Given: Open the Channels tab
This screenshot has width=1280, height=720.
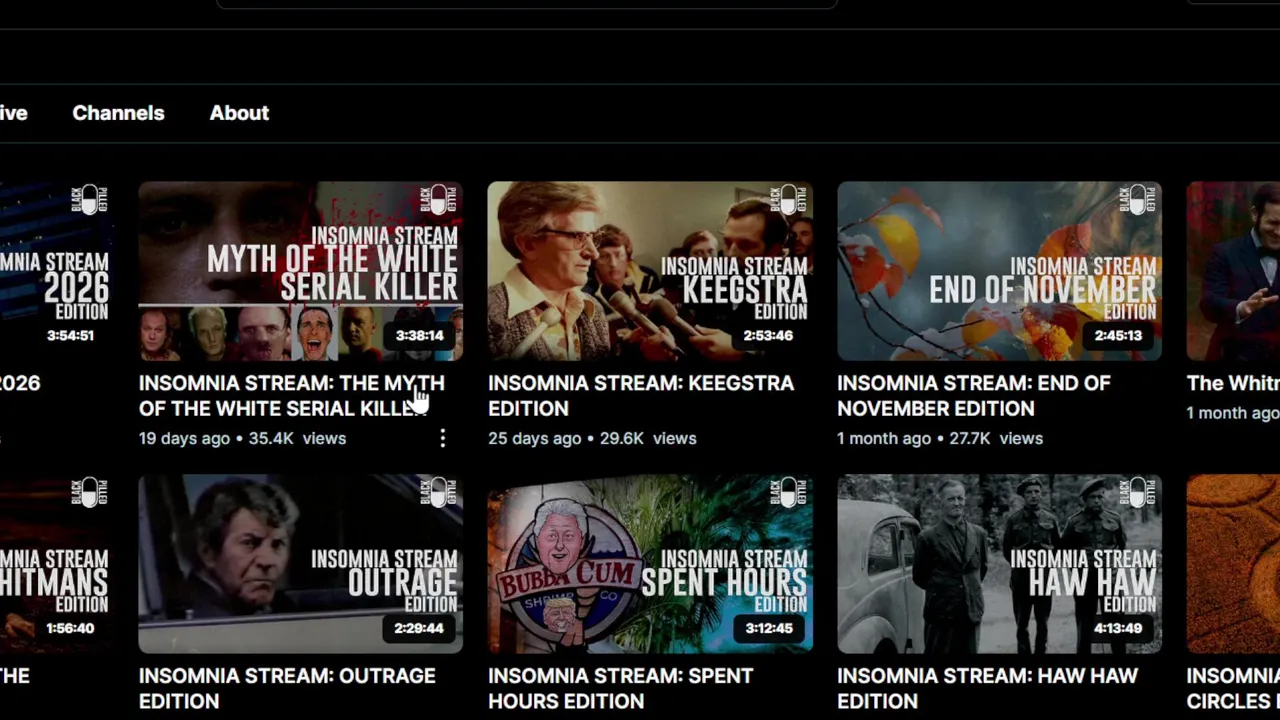Looking at the screenshot, I should (118, 113).
